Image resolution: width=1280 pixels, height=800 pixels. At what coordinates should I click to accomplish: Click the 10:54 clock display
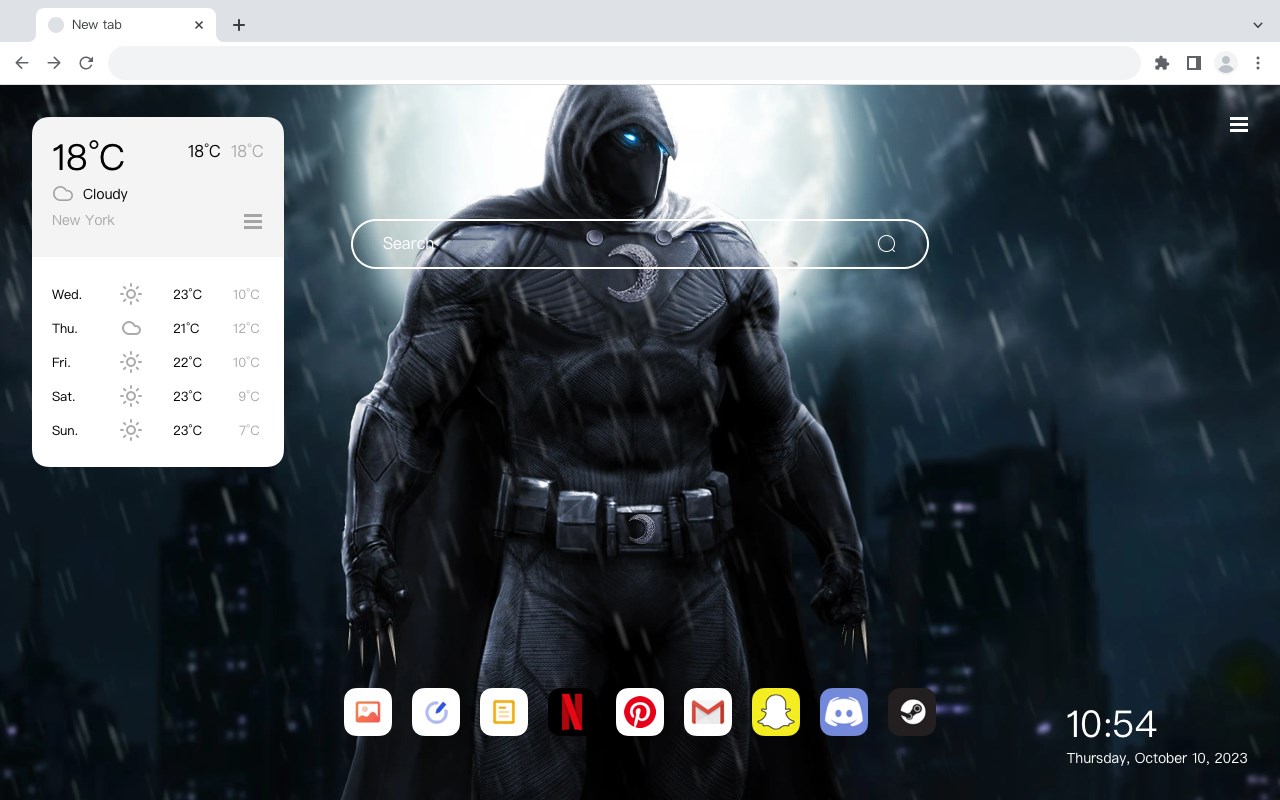click(1111, 724)
